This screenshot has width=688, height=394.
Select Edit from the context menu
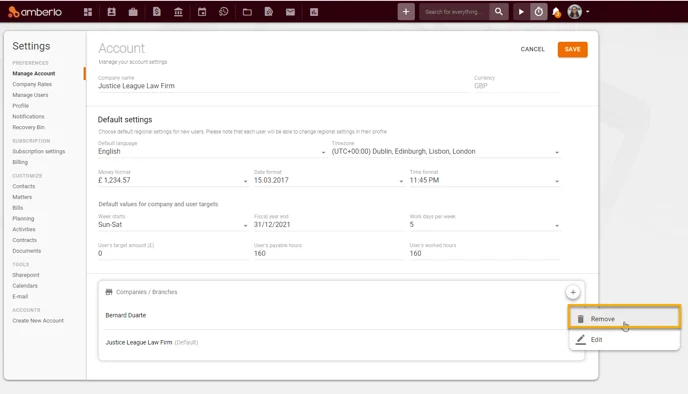[624, 340]
